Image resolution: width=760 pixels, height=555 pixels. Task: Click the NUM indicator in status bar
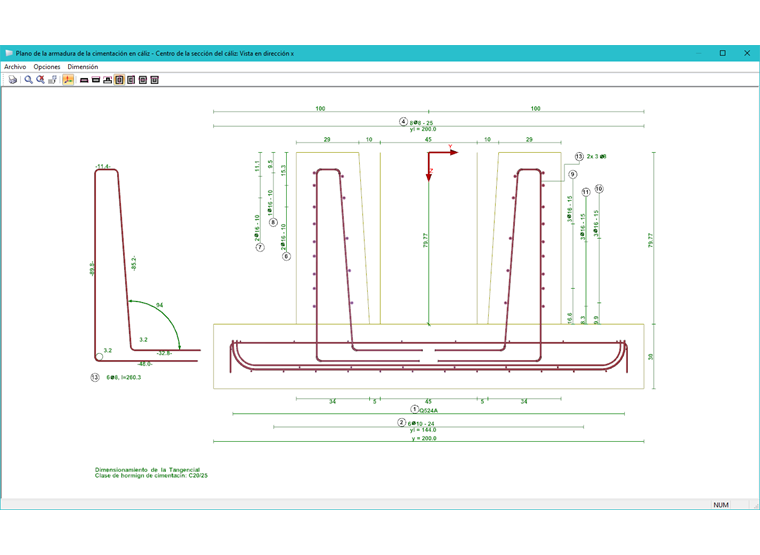click(721, 505)
